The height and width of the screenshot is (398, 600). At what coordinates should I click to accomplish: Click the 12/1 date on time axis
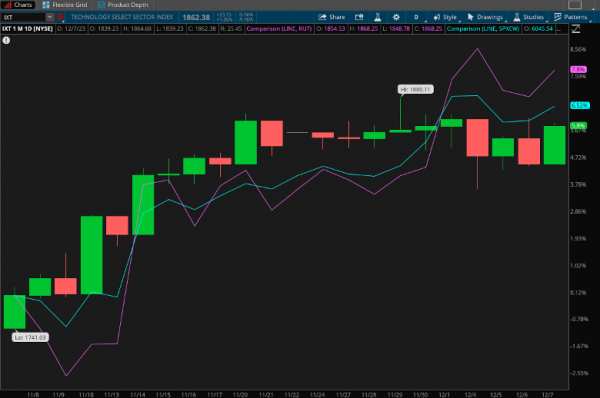click(444, 395)
